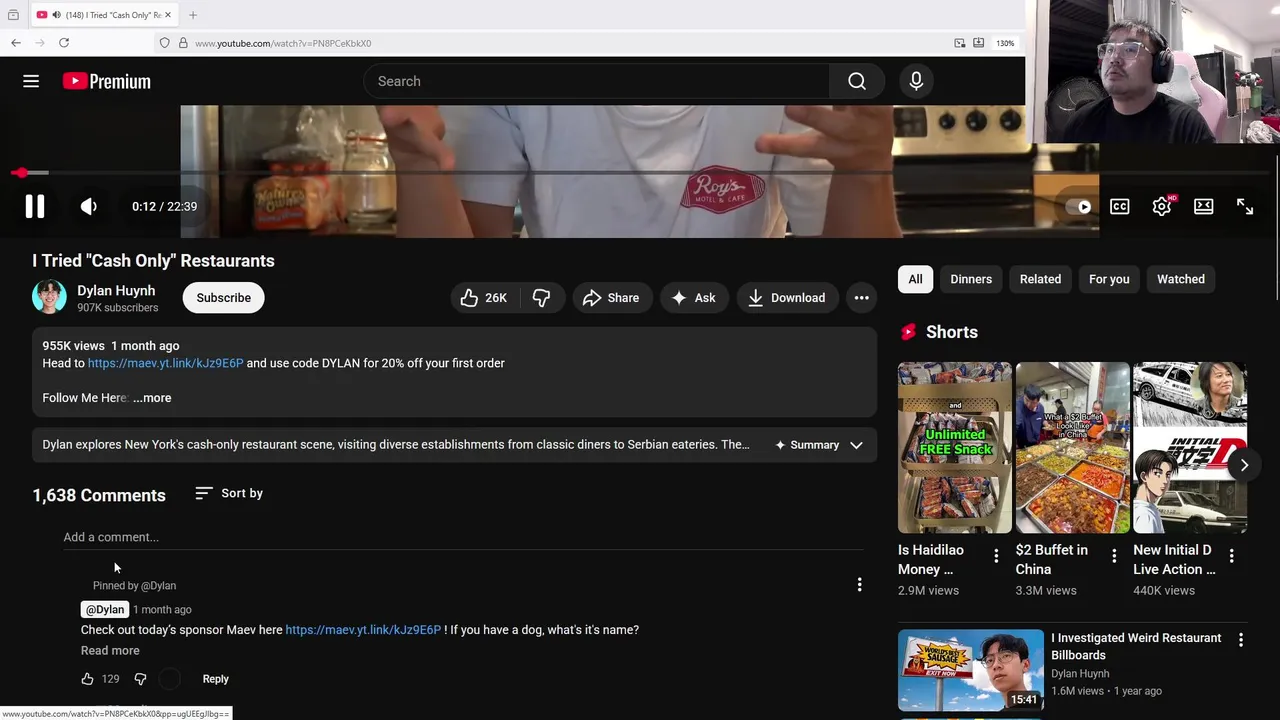Open options for New Initial D short

1231,556
